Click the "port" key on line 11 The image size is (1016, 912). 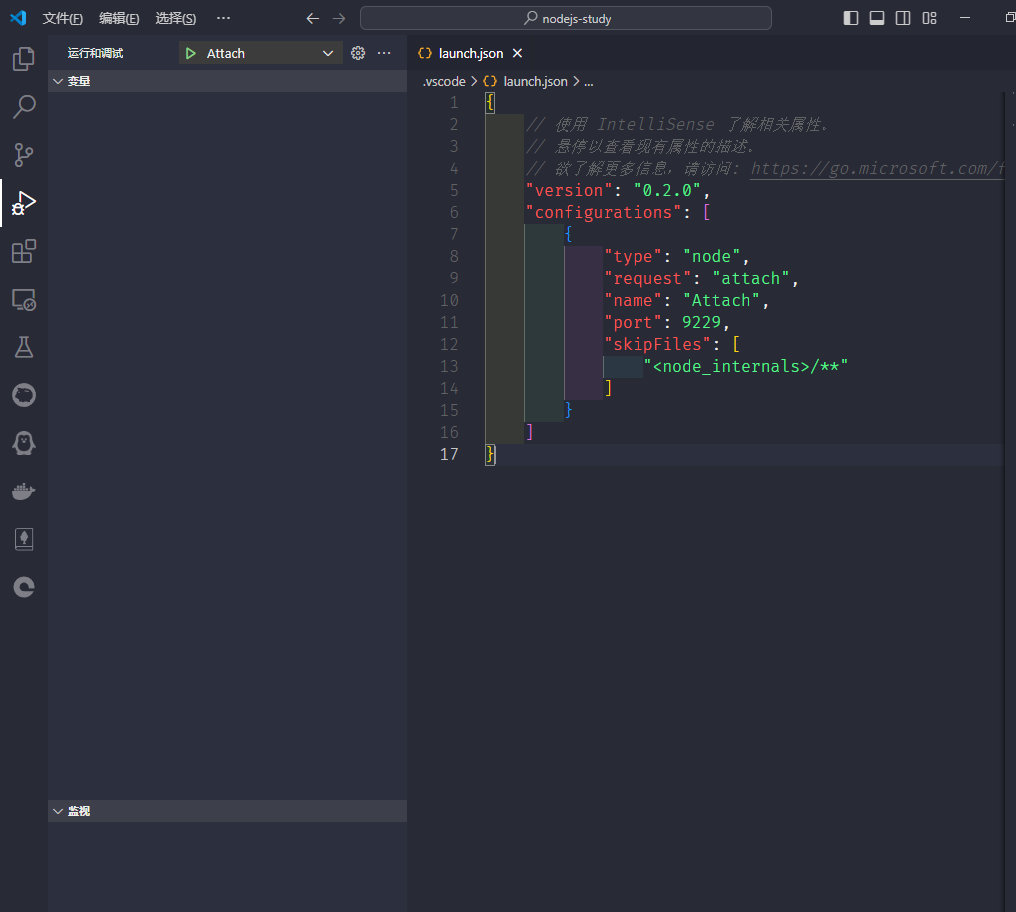pos(633,322)
